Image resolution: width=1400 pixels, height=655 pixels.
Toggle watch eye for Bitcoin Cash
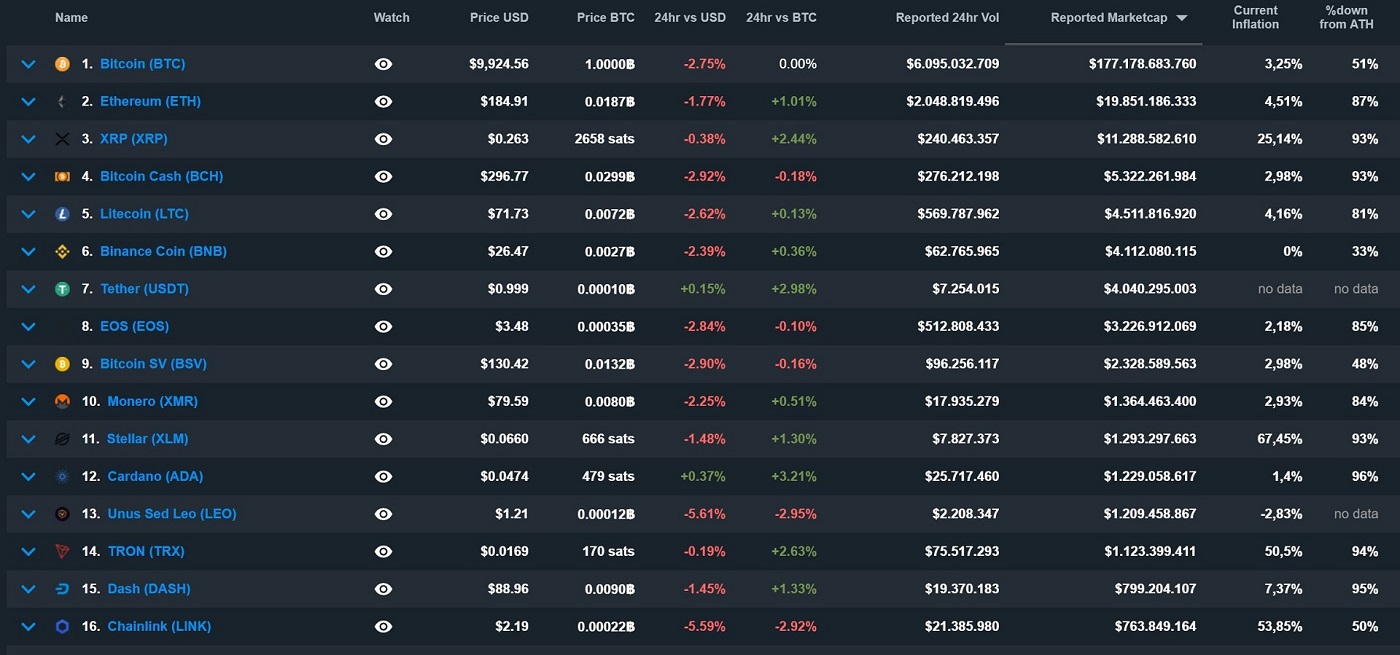[383, 176]
